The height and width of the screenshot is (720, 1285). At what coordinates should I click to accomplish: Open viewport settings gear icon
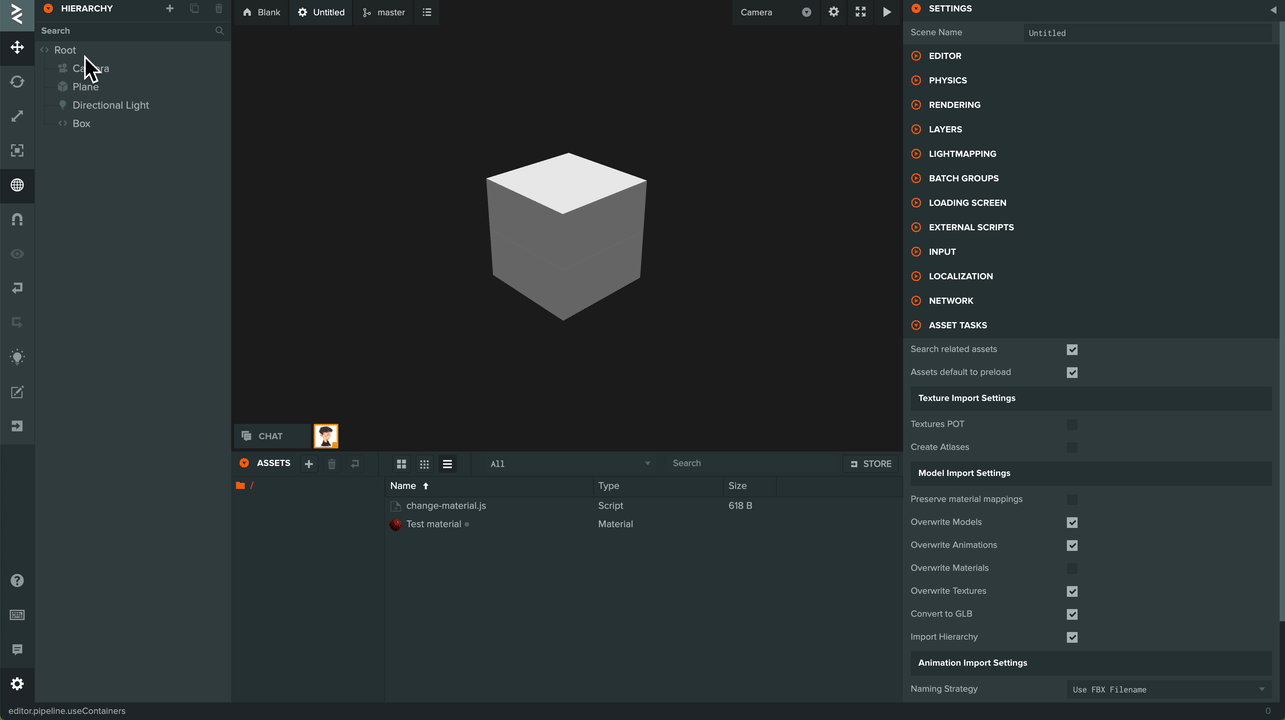pyautogui.click(x=834, y=12)
